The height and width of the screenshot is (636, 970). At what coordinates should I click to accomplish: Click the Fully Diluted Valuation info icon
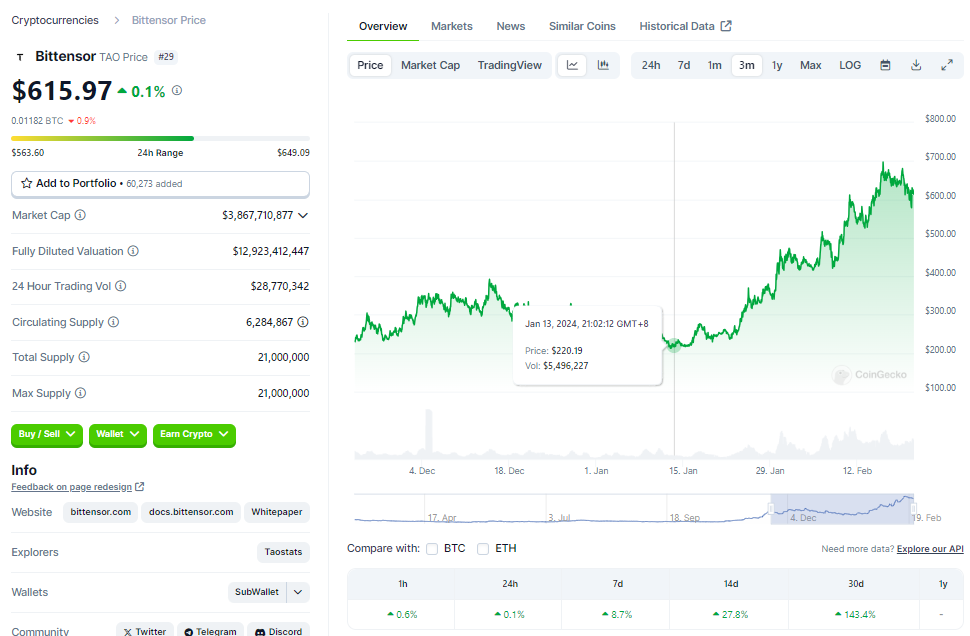tap(133, 251)
